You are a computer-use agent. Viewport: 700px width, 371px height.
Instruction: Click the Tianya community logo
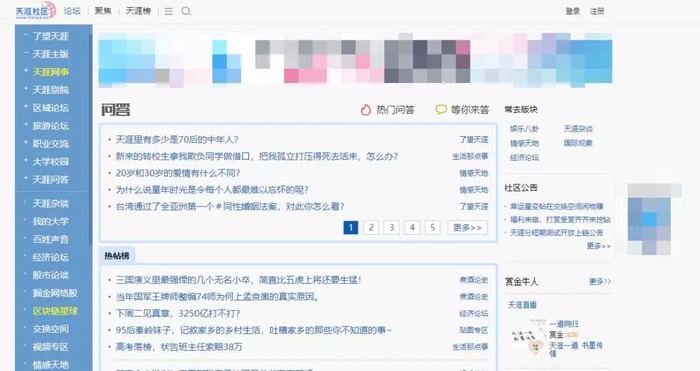coord(36,11)
